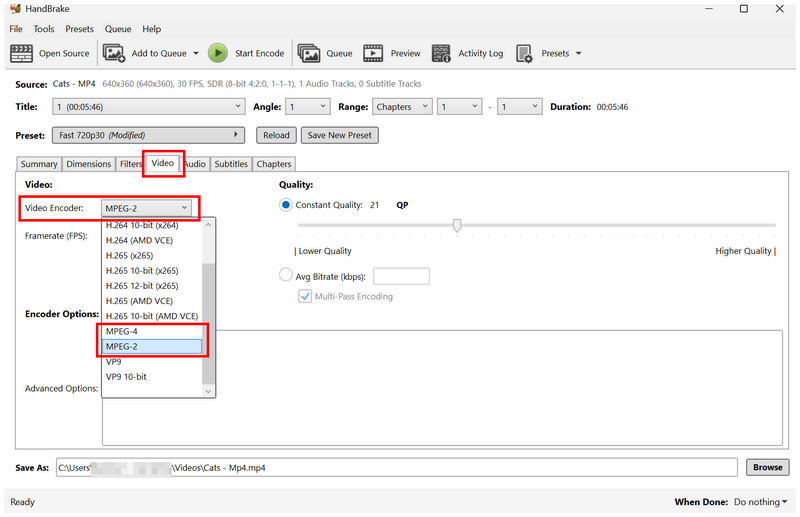
Task: Switch to the Audio tab
Action: (195, 164)
